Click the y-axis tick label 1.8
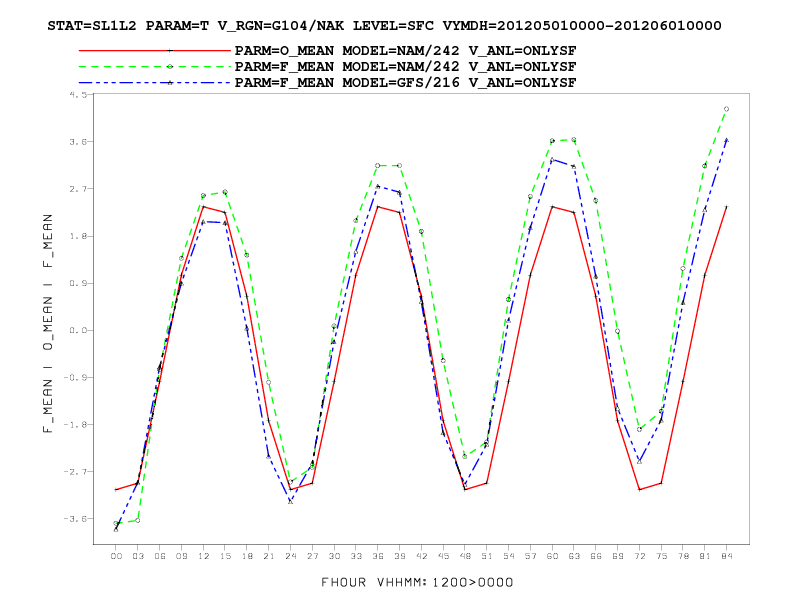792x612 pixels. pyautogui.click(x=79, y=236)
